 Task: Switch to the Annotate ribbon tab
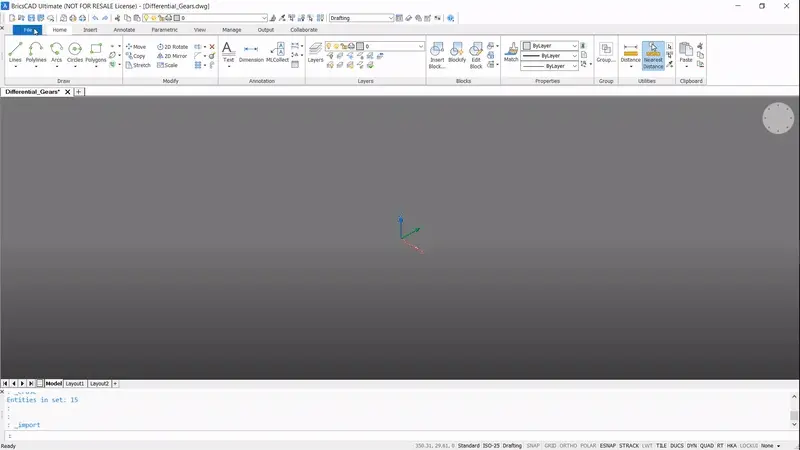(124, 30)
